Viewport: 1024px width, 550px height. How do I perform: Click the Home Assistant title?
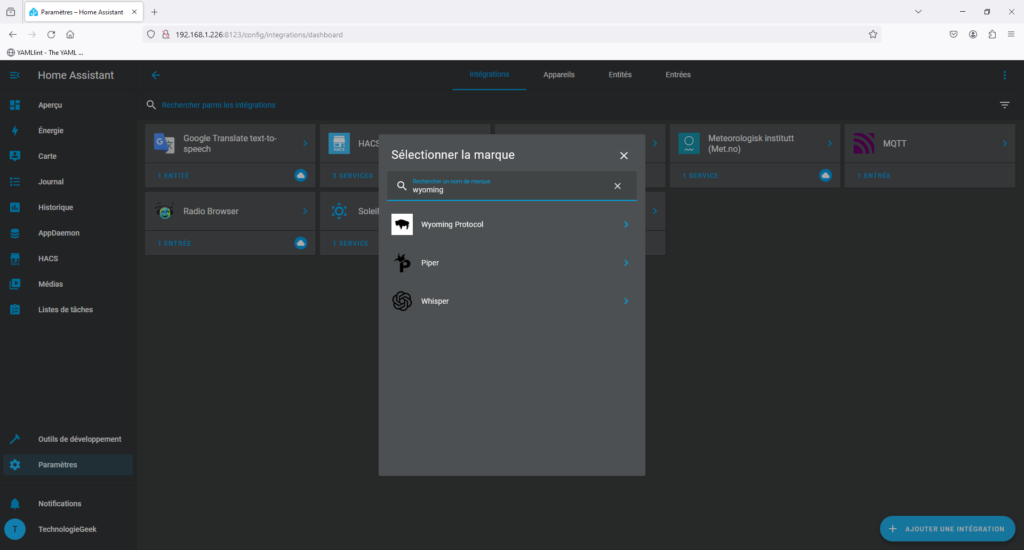point(76,75)
